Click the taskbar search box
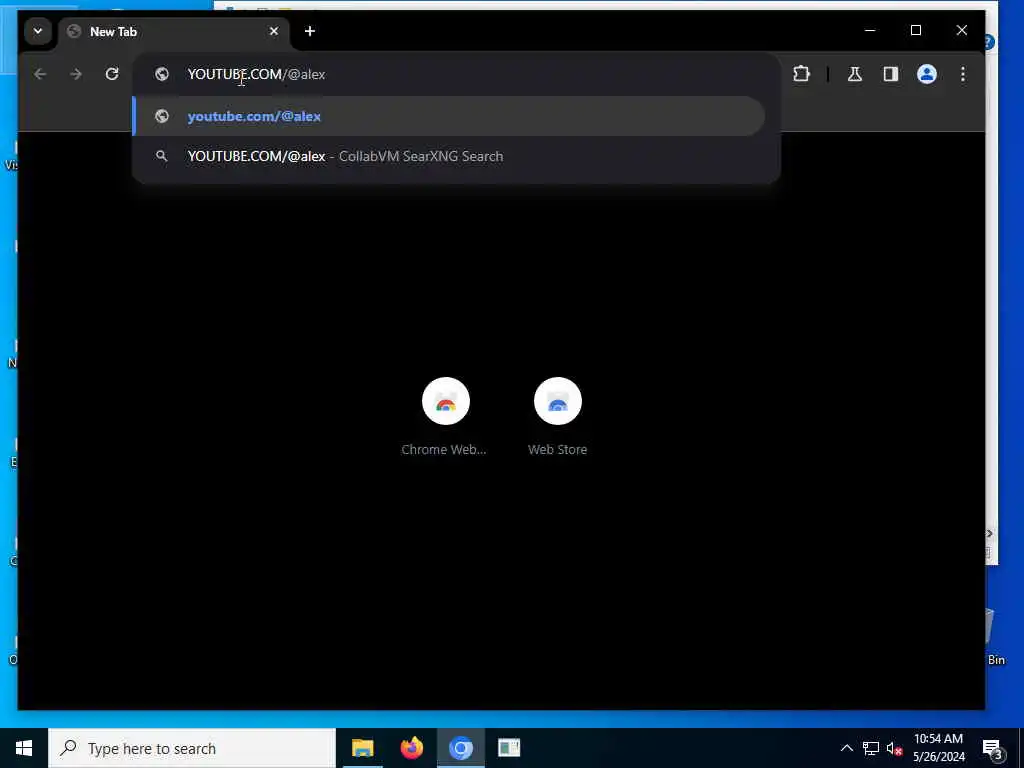Image resolution: width=1024 pixels, height=768 pixels. click(x=192, y=748)
